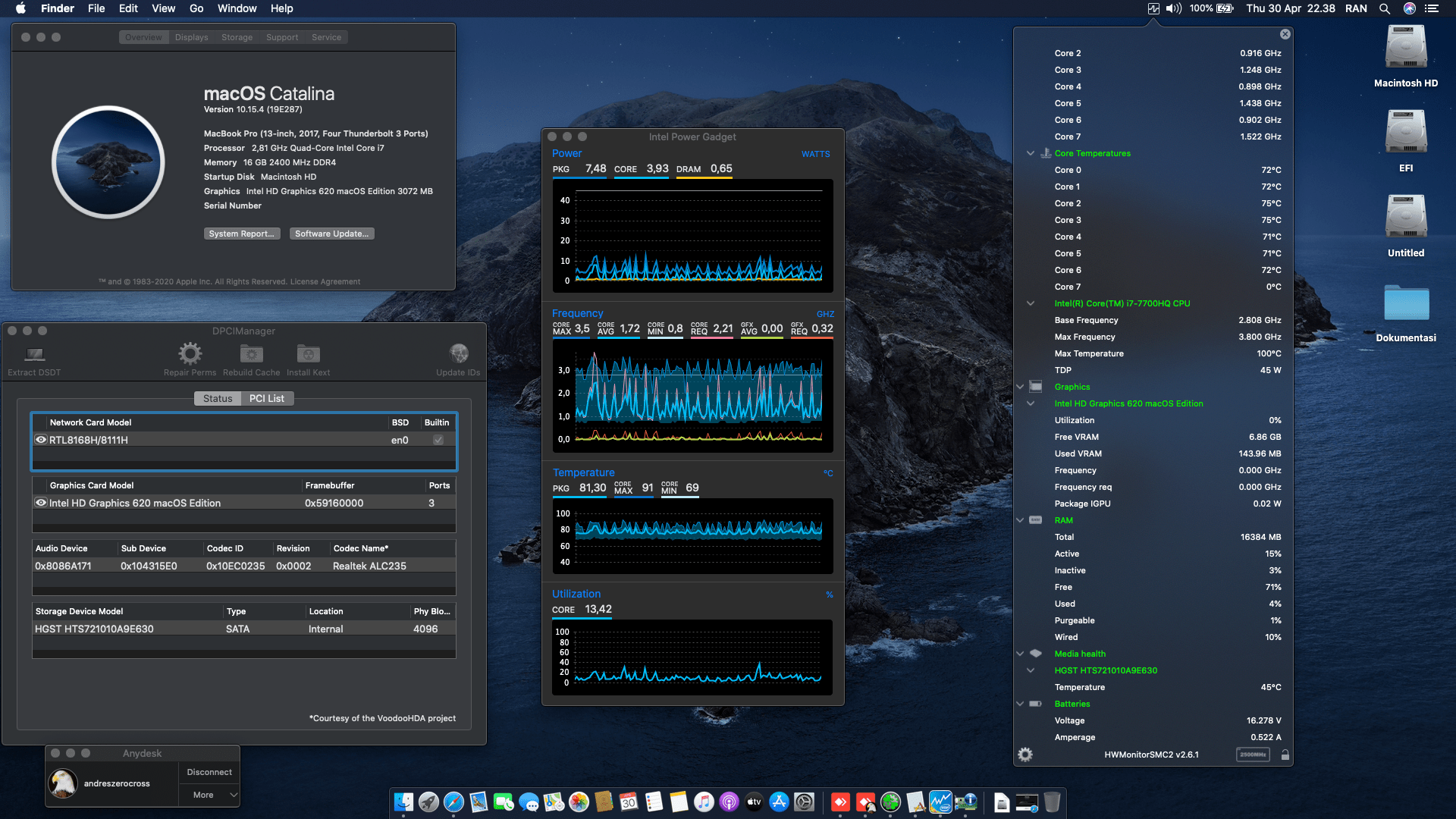1456x819 pixels.
Task: Collapse Intel HD Graphics 620 macOS Edition group
Action: [x=1031, y=403]
